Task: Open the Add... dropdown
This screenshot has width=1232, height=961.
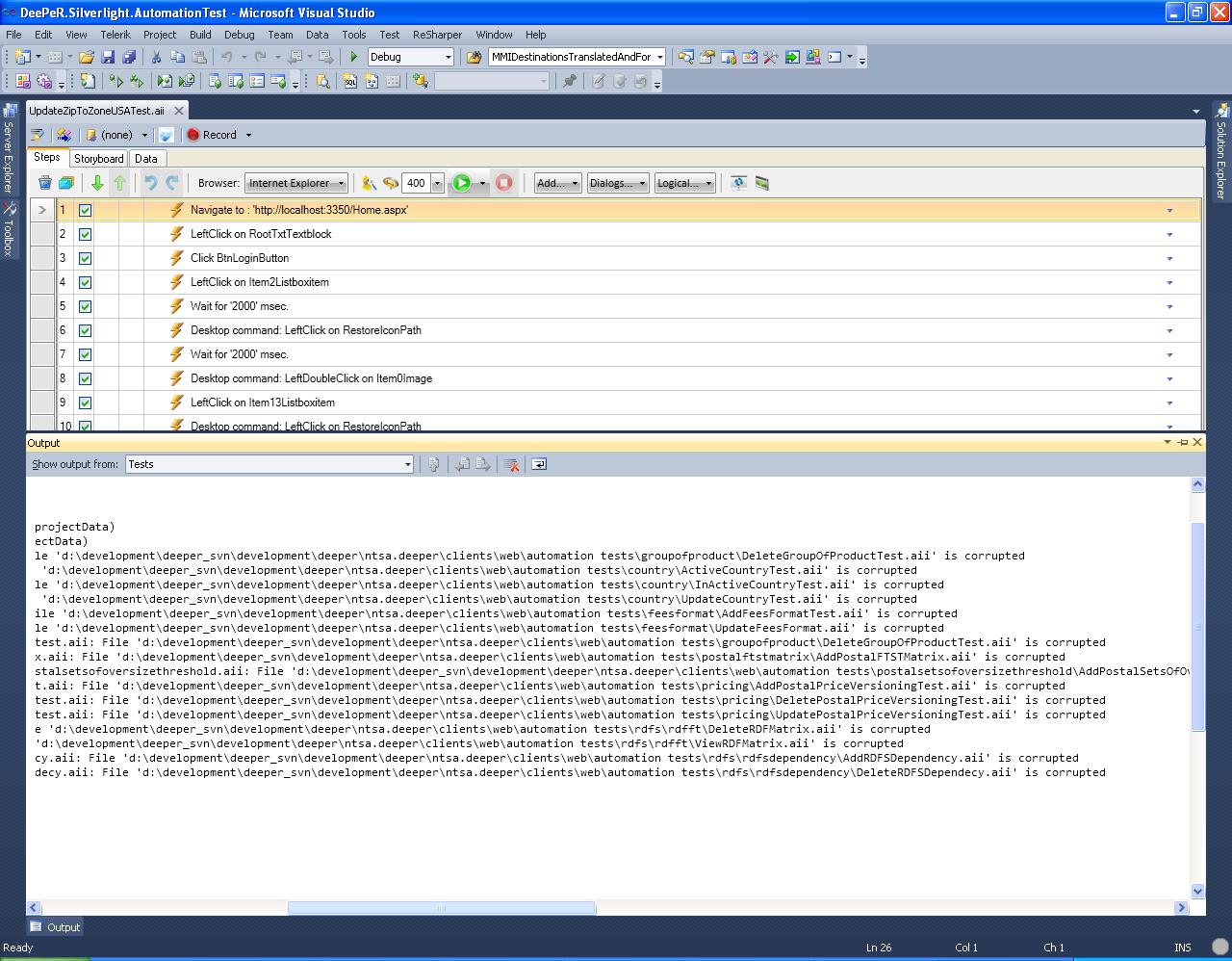Action: point(557,183)
